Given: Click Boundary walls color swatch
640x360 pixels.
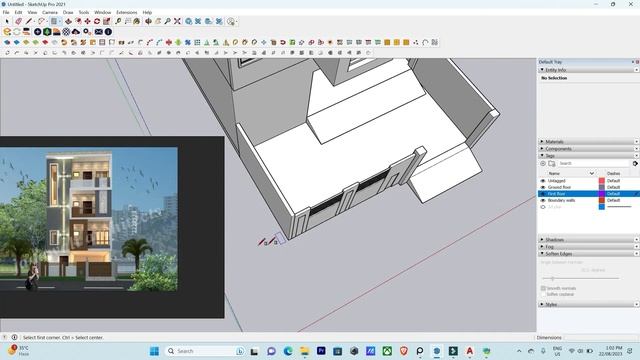Looking at the screenshot, I should tap(602, 200).
